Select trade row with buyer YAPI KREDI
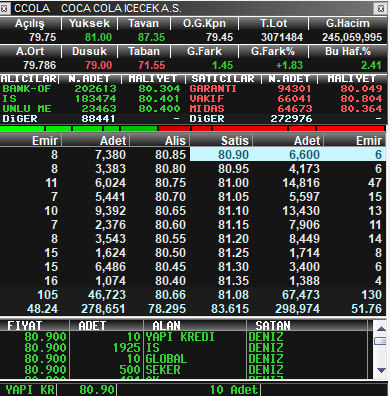This screenshot has height=396, width=390. [183, 337]
